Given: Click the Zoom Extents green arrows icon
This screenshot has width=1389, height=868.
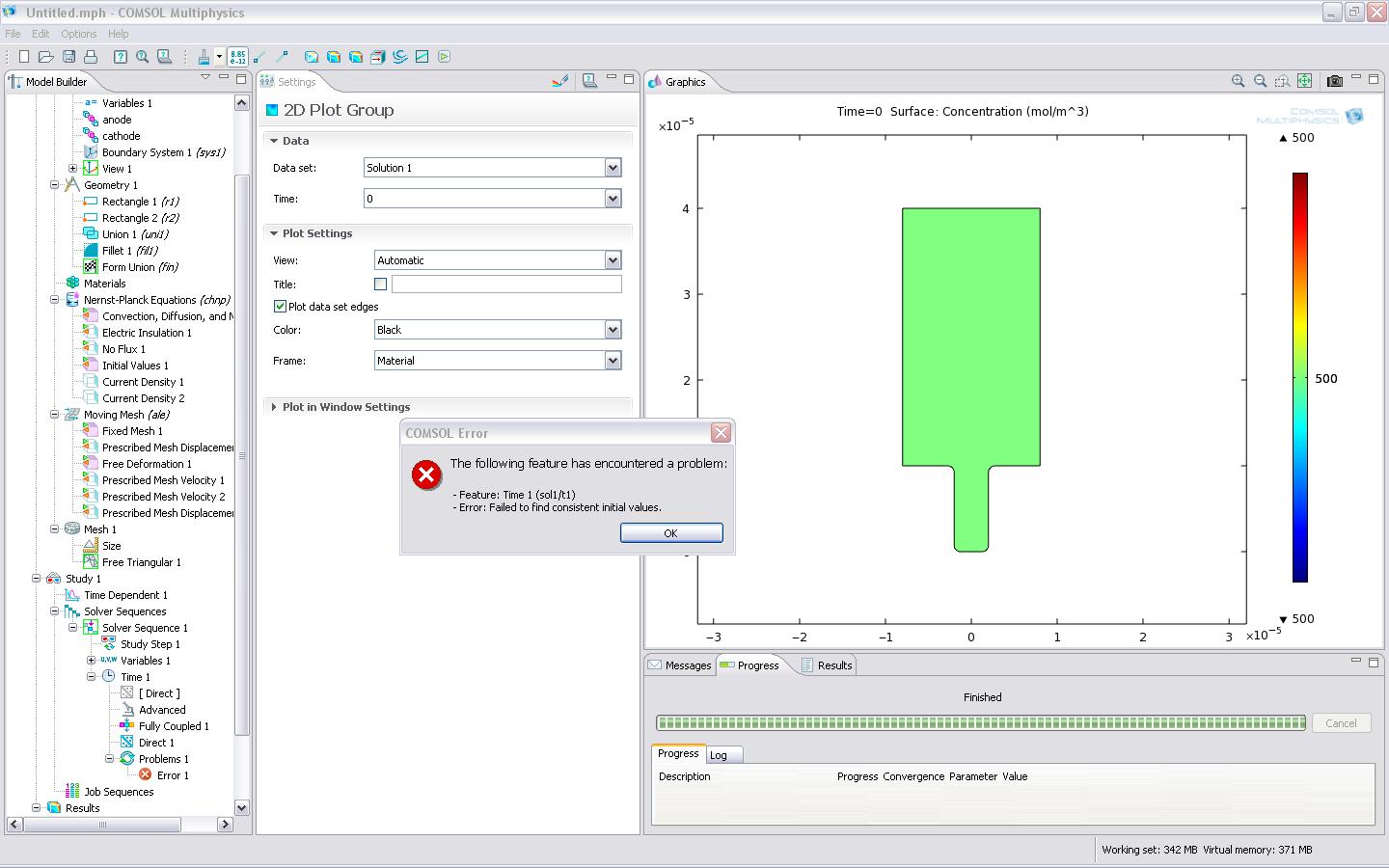Looking at the screenshot, I should point(1304,82).
